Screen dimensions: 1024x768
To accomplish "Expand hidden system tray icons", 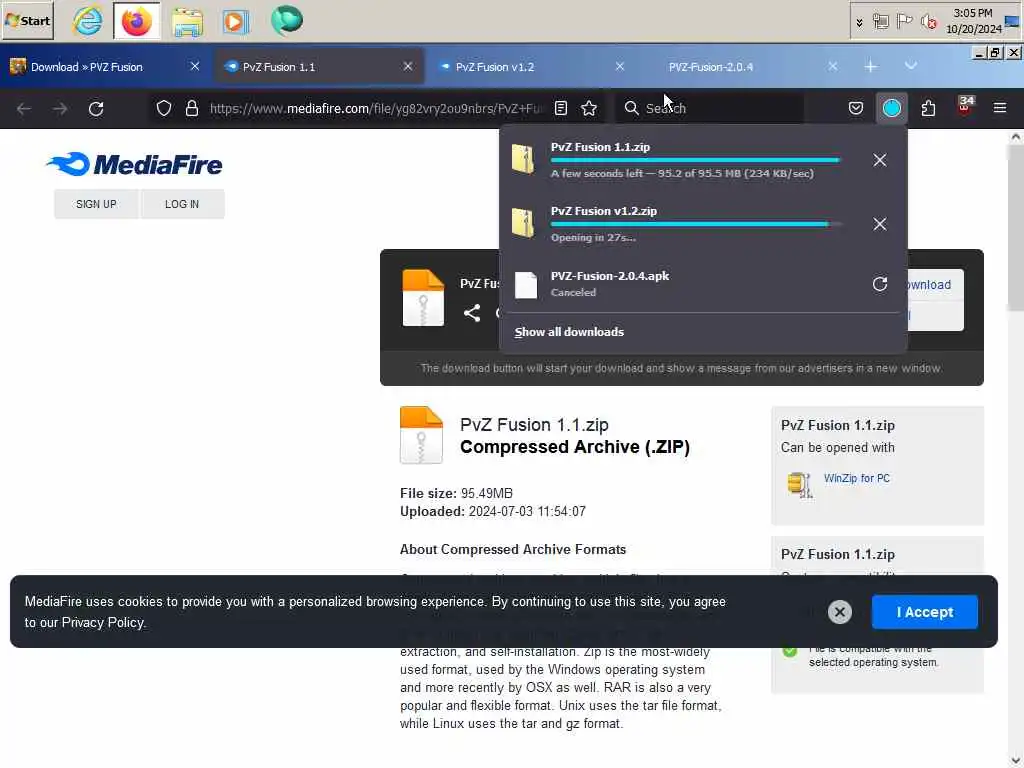I will point(859,22).
